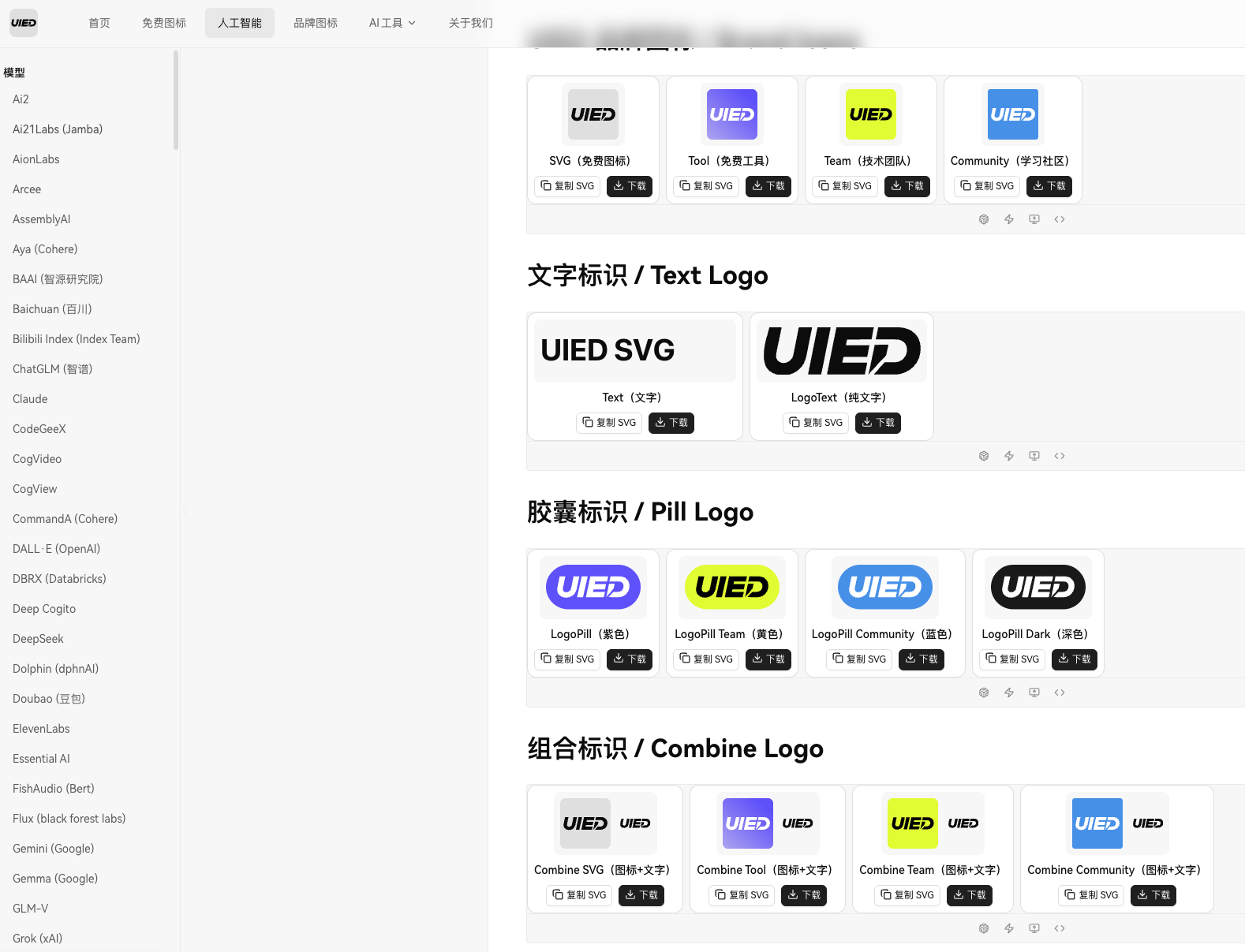The width and height of the screenshot is (1245, 952).
Task: Open CodeSandbox cube icon under the SVG（免费图标）card row
Action: [984, 219]
